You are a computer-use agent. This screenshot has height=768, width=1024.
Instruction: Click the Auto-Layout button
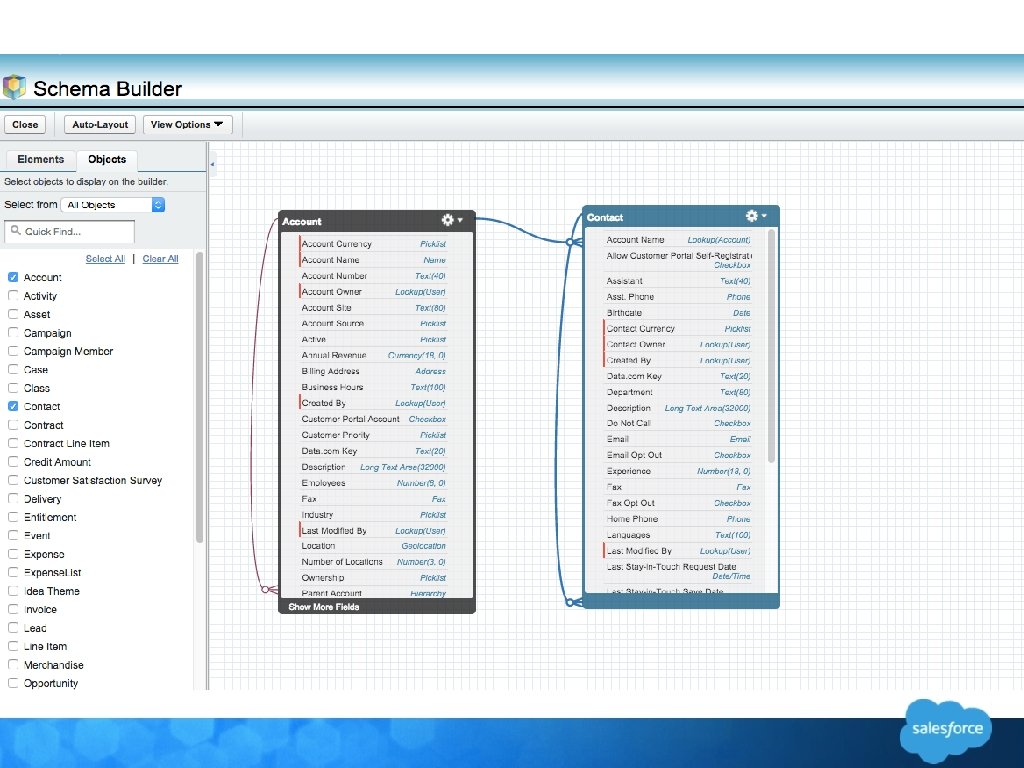[100, 124]
